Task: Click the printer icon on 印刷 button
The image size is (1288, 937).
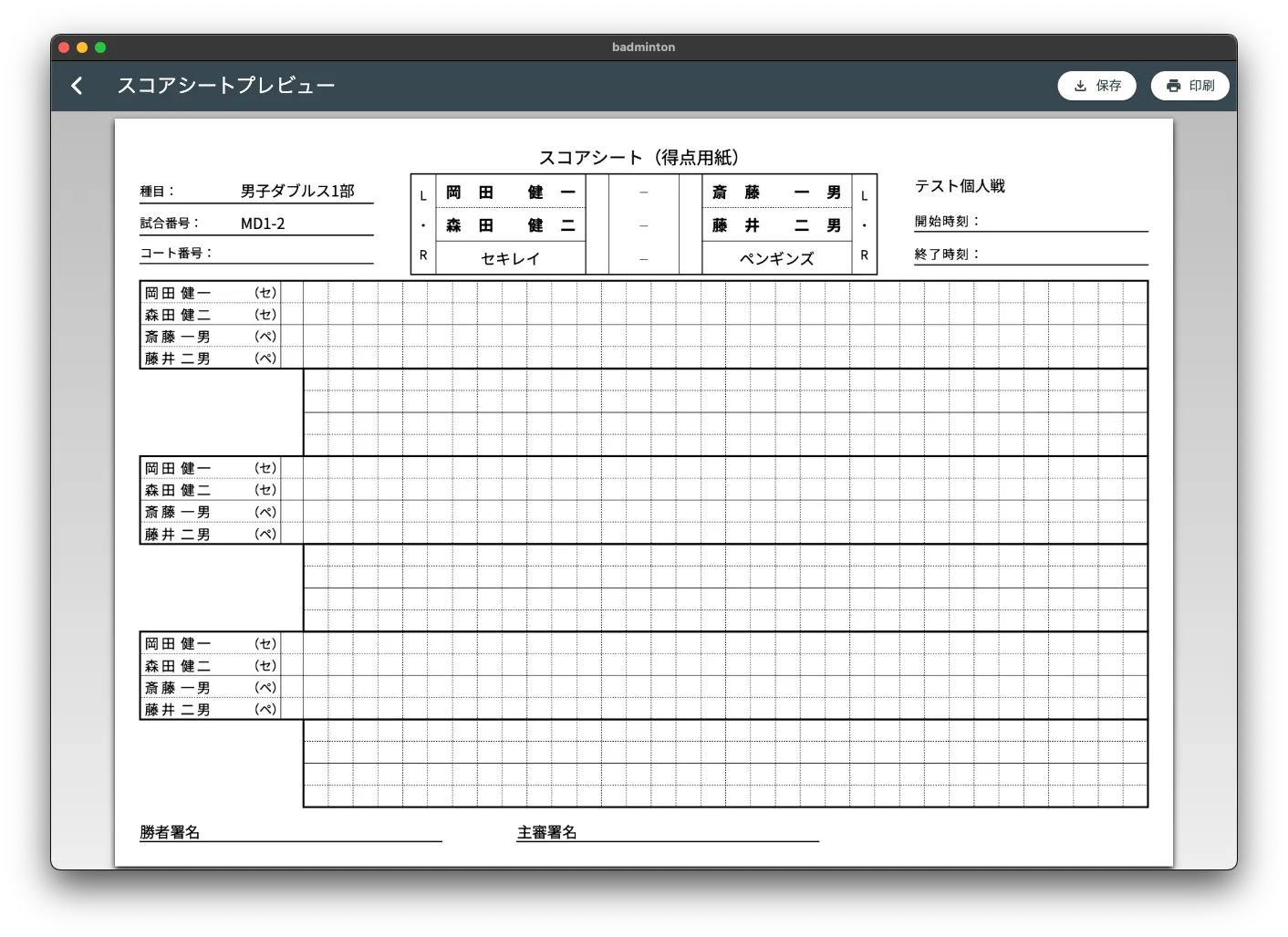Action: click(1174, 85)
